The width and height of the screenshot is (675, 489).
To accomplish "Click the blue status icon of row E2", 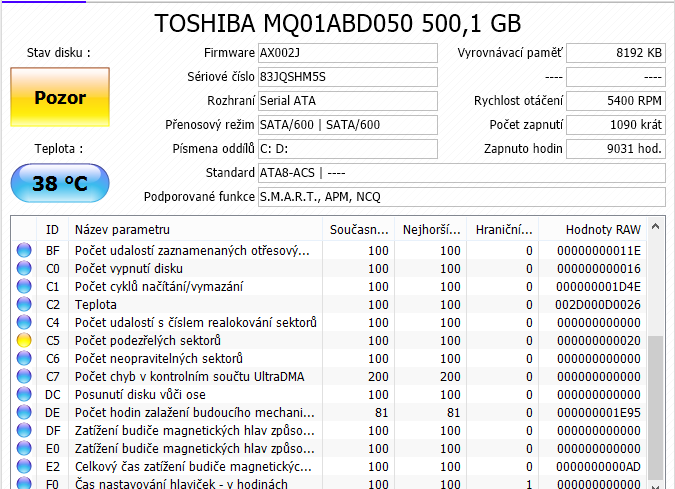I will pyautogui.click(x=24, y=467).
